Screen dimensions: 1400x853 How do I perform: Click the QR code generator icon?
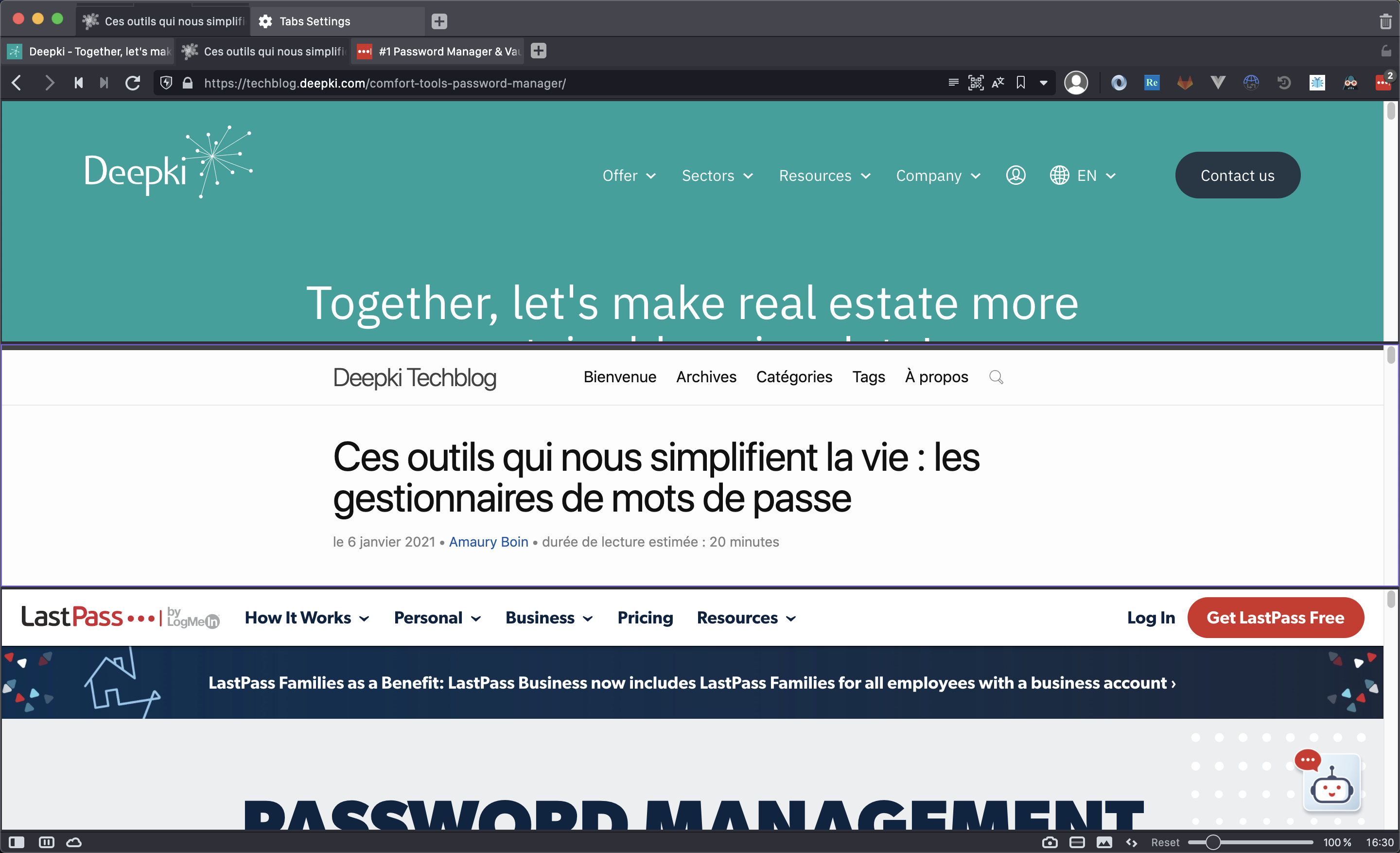[x=976, y=83]
